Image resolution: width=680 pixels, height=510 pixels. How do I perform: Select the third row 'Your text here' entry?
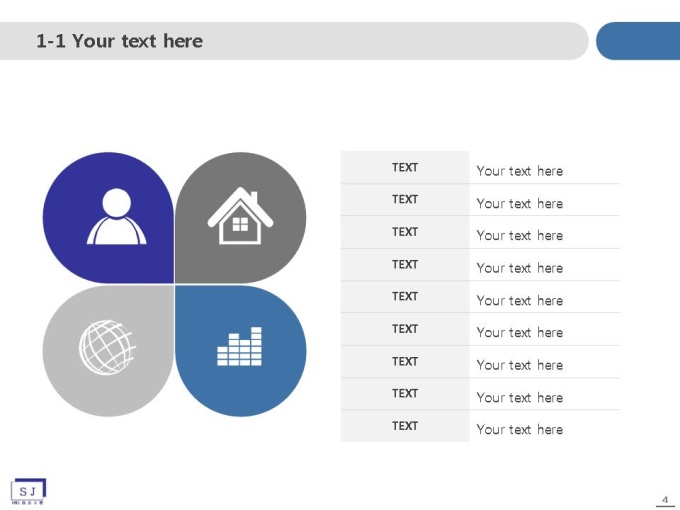tap(520, 235)
